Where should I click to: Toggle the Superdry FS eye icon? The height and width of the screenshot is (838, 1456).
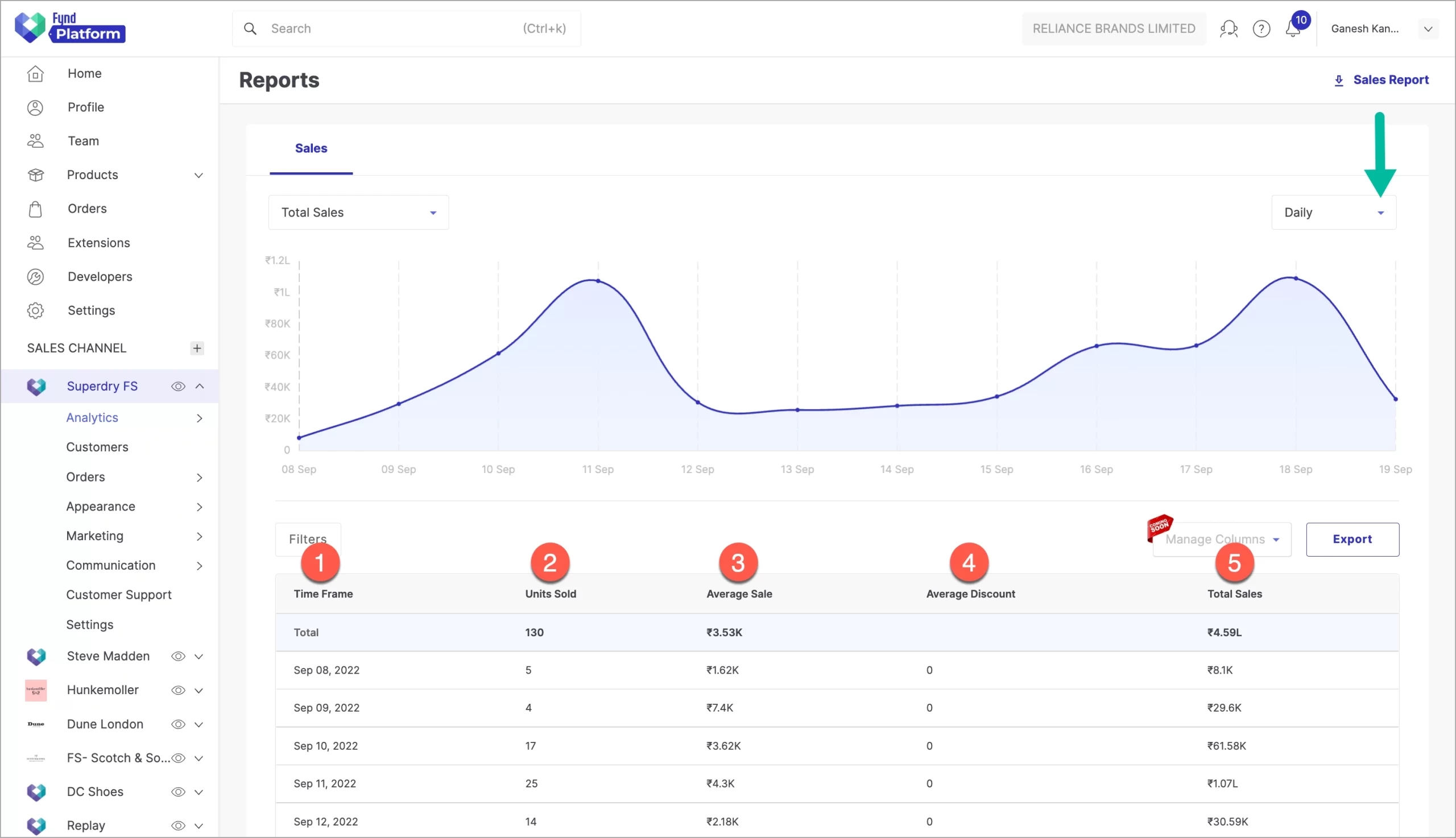tap(179, 386)
